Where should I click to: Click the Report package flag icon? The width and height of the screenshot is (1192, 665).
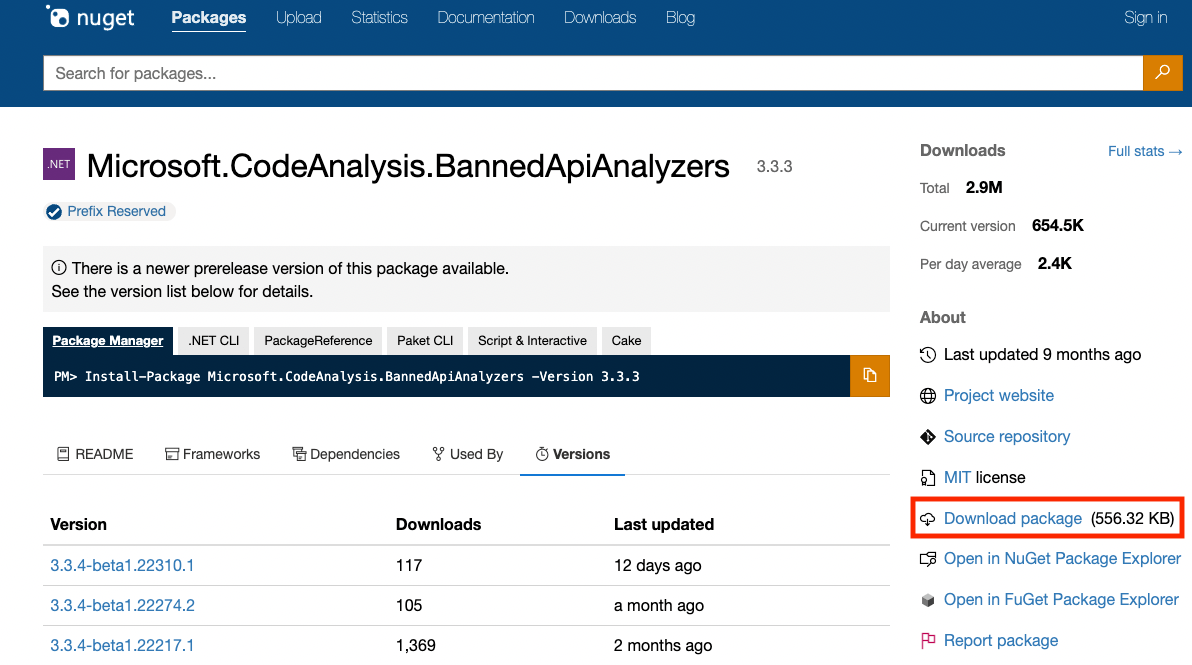coord(927,641)
